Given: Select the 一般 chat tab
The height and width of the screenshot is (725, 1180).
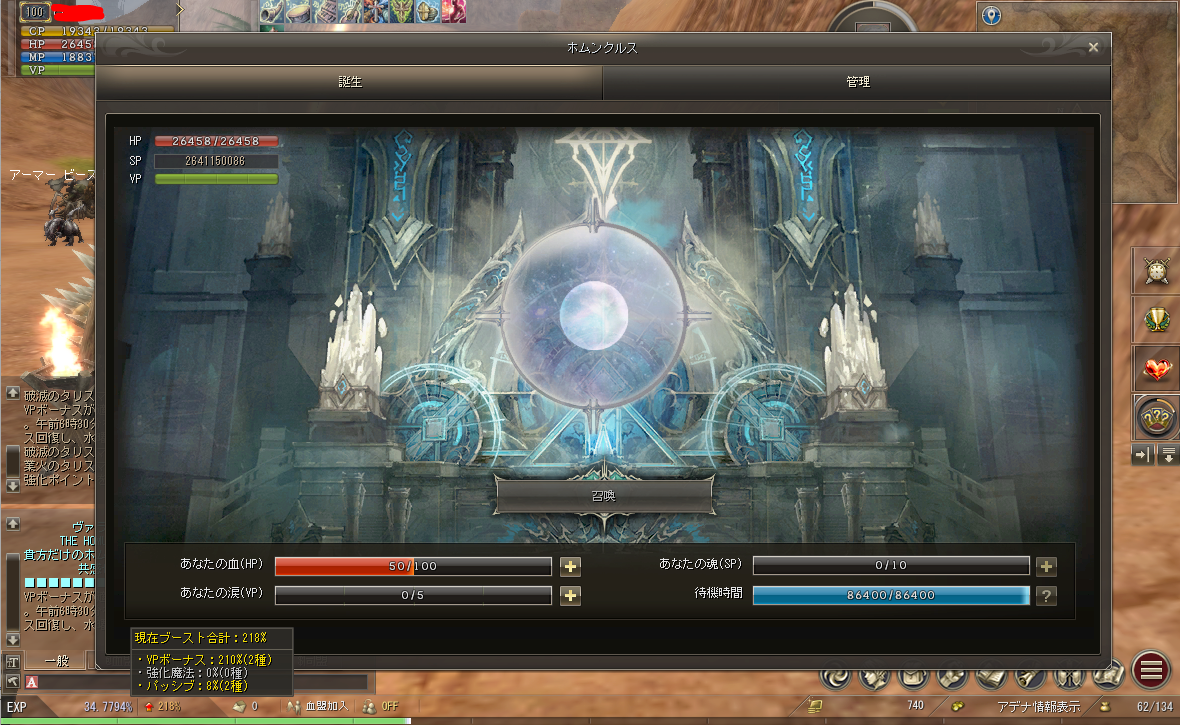Looking at the screenshot, I should point(56,660).
